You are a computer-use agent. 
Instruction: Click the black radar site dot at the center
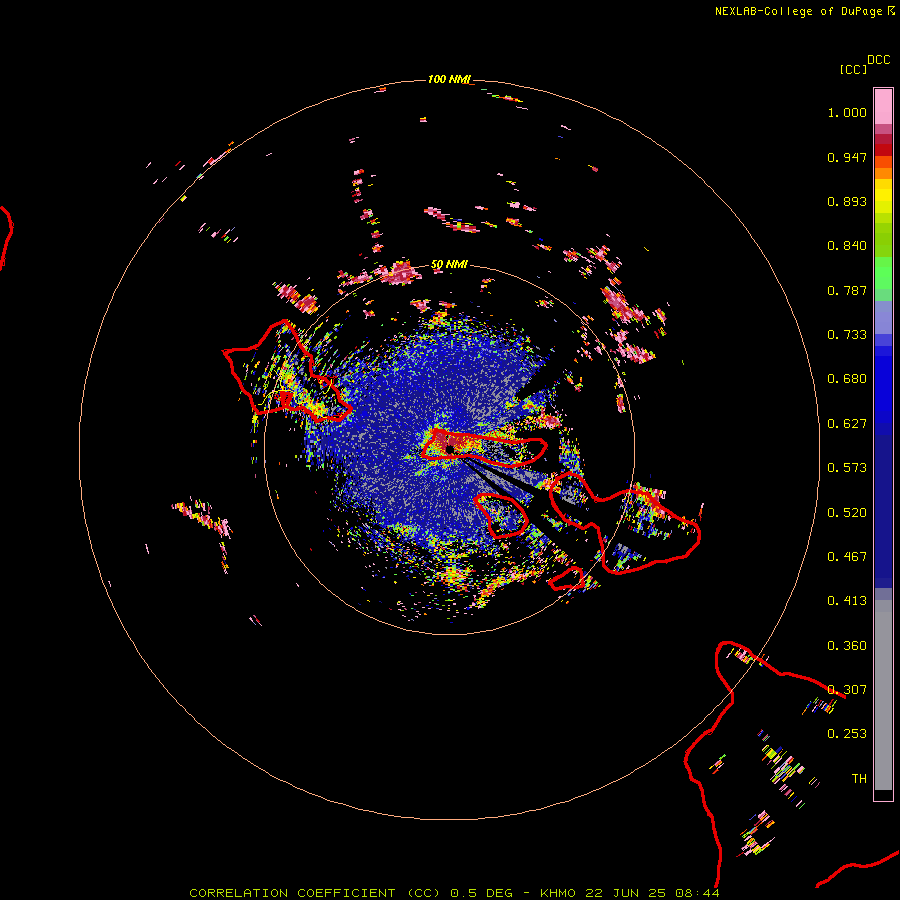(449, 449)
